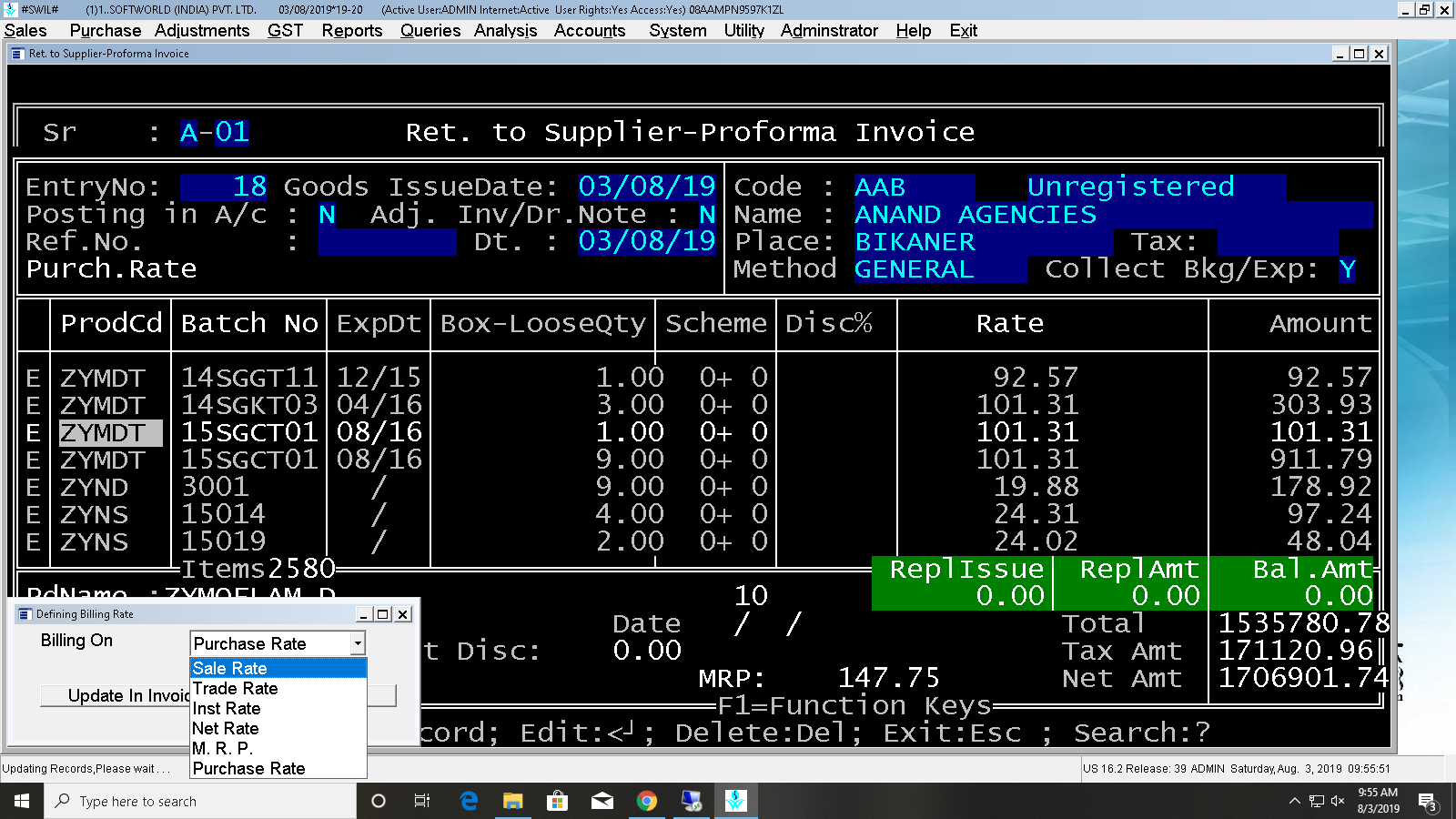Minimize the Ret. to Supplier-Proforma Invoice window
Viewport: 1456px width, 819px height.
[x=1340, y=54]
